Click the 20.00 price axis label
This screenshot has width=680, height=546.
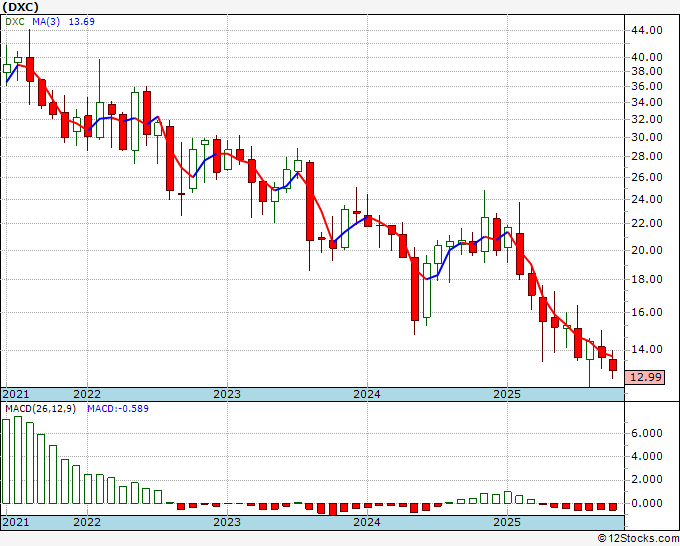(x=647, y=250)
